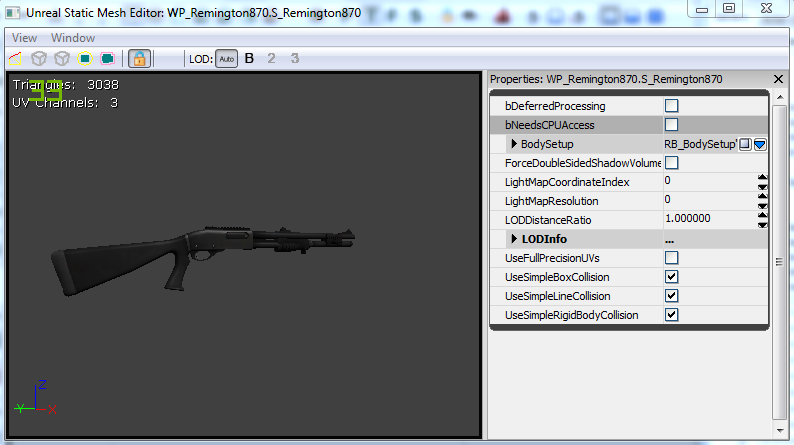This screenshot has width=794, height=445.
Task: Maximize the Static Mesh Editor window
Action: click(729, 8)
